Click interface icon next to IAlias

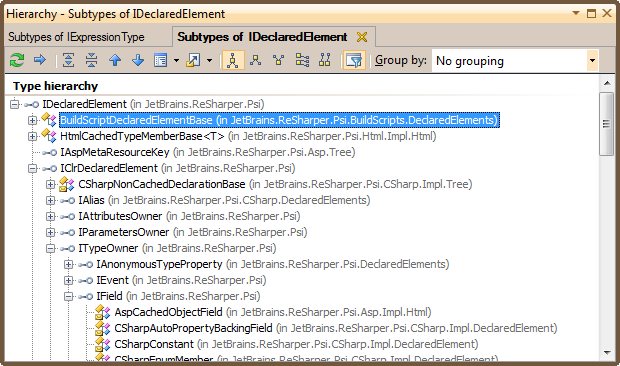click(x=68, y=201)
